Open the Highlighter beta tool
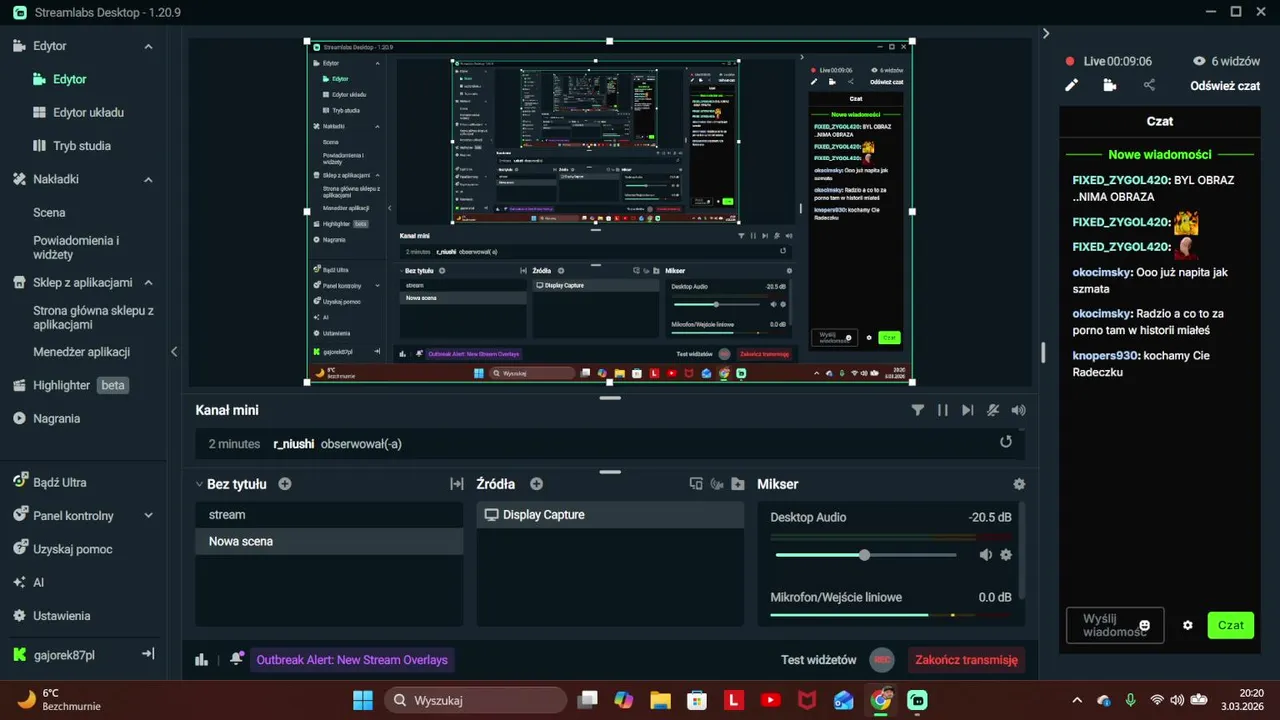The width and height of the screenshot is (1280, 720). pos(70,385)
